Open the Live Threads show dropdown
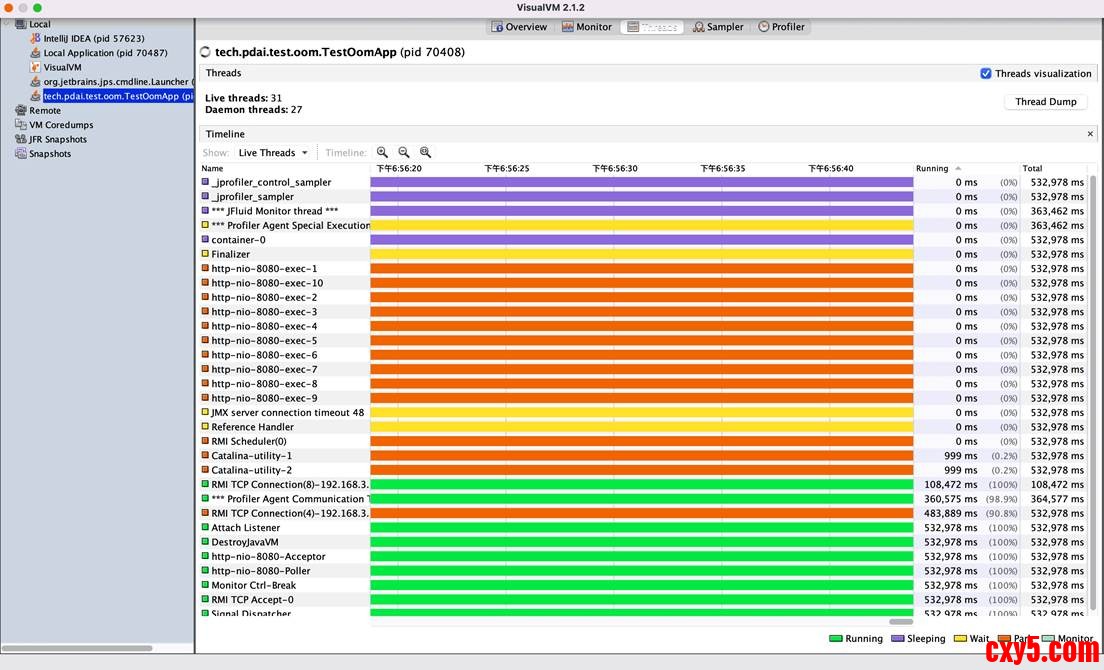This screenshot has height=670, width=1104. [273, 153]
